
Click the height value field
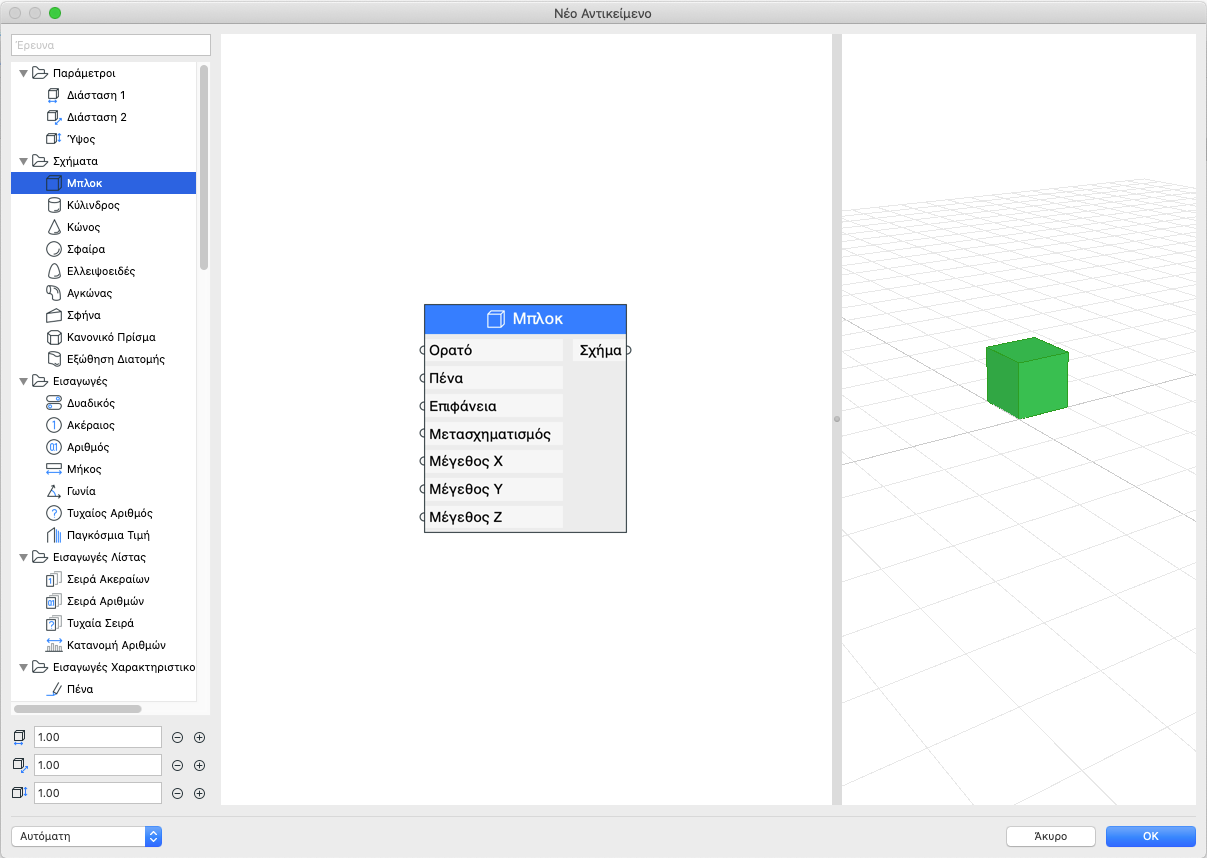coord(98,793)
